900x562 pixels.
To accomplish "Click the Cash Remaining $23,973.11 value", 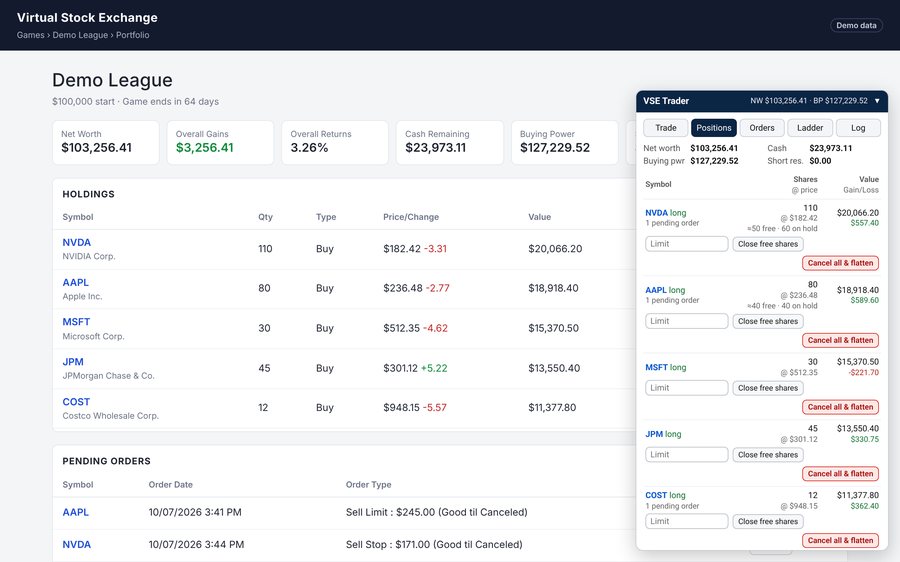I will pyautogui.click(x=435, y=148).
